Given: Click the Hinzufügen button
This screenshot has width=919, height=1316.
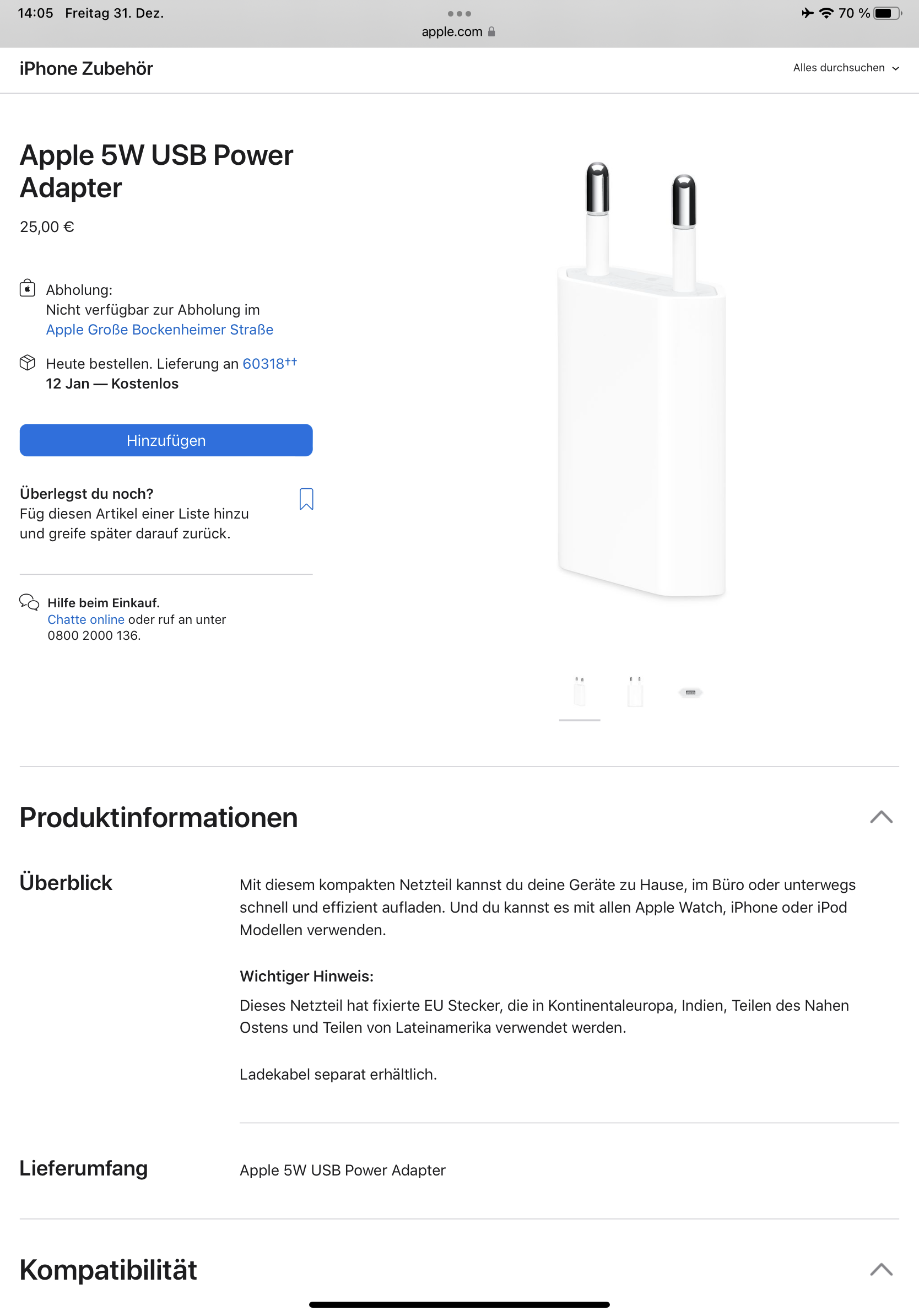Looking at the screenshot, I should pyautogui.click(x=166, y=440).
